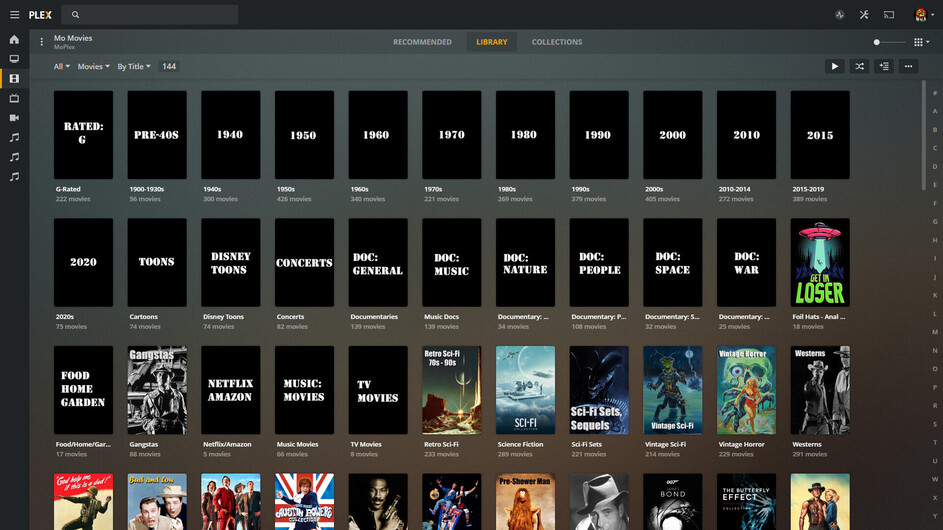Jump to letter M in alphabet index
The width and height of the screenshot is (943, 530).
click(x=935, y=332)
